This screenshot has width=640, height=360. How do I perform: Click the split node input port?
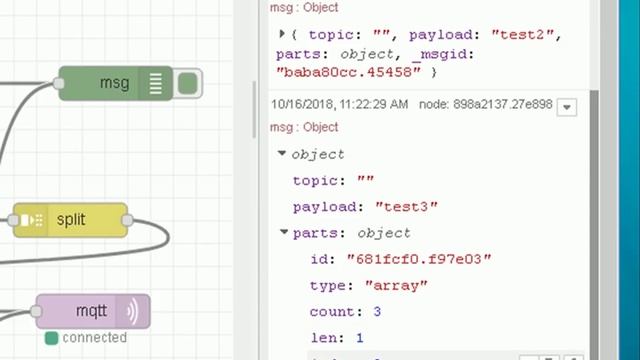tap(13, 220)
